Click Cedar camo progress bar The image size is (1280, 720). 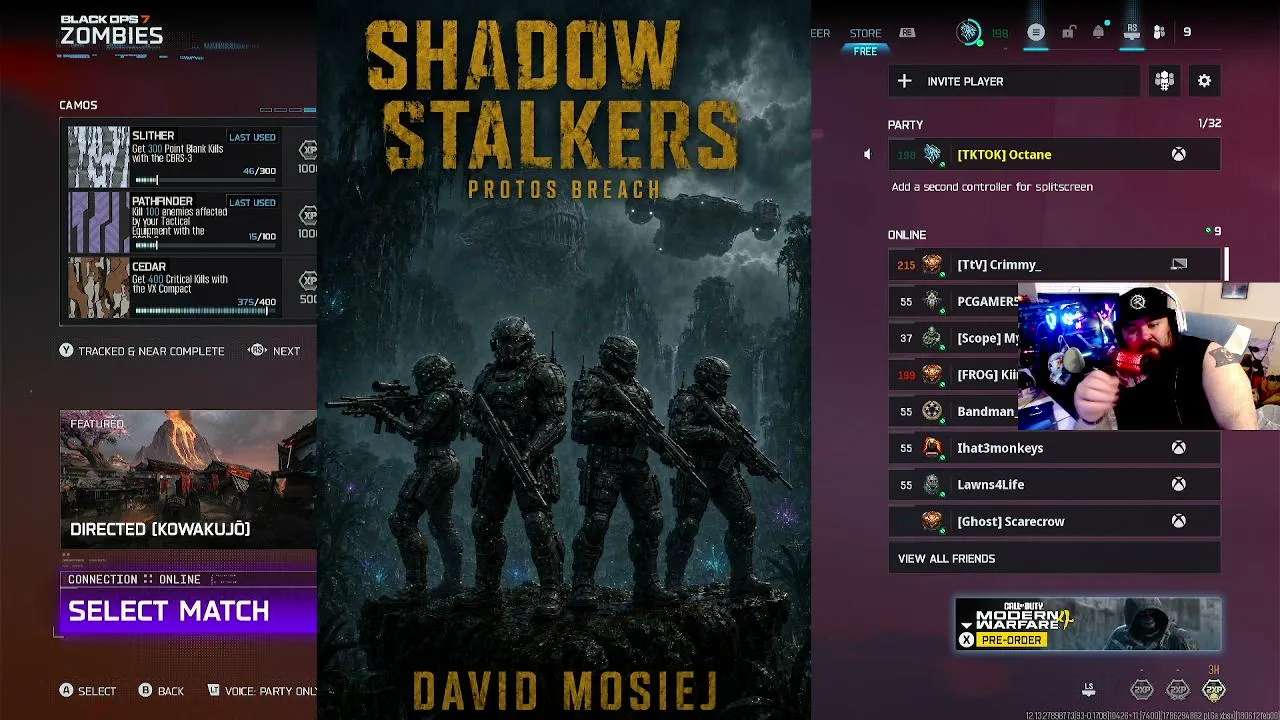pos(205,311)
